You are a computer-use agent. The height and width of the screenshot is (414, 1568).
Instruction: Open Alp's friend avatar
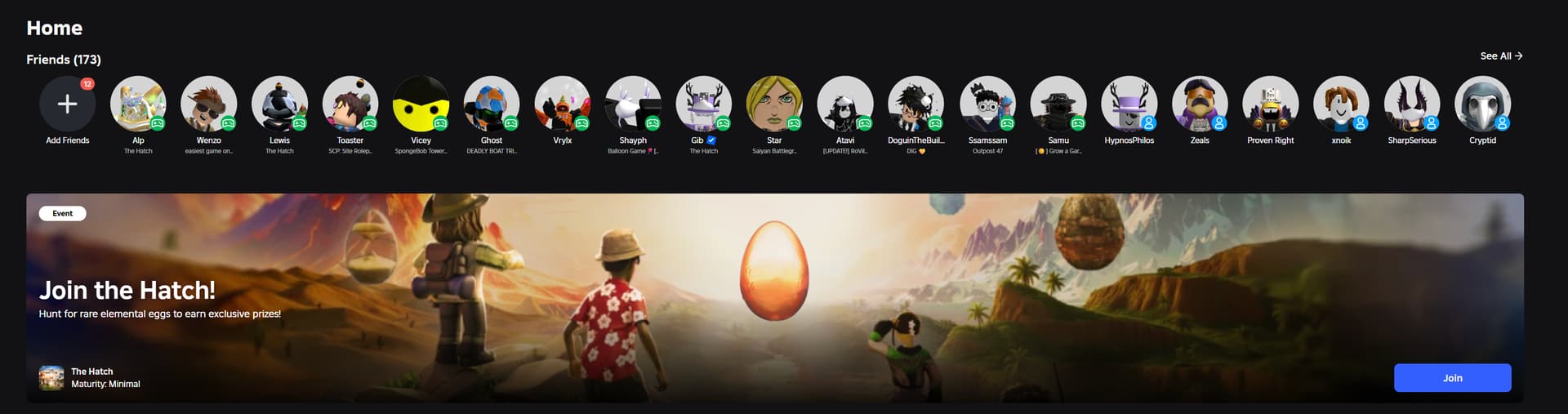coord(138,104)
